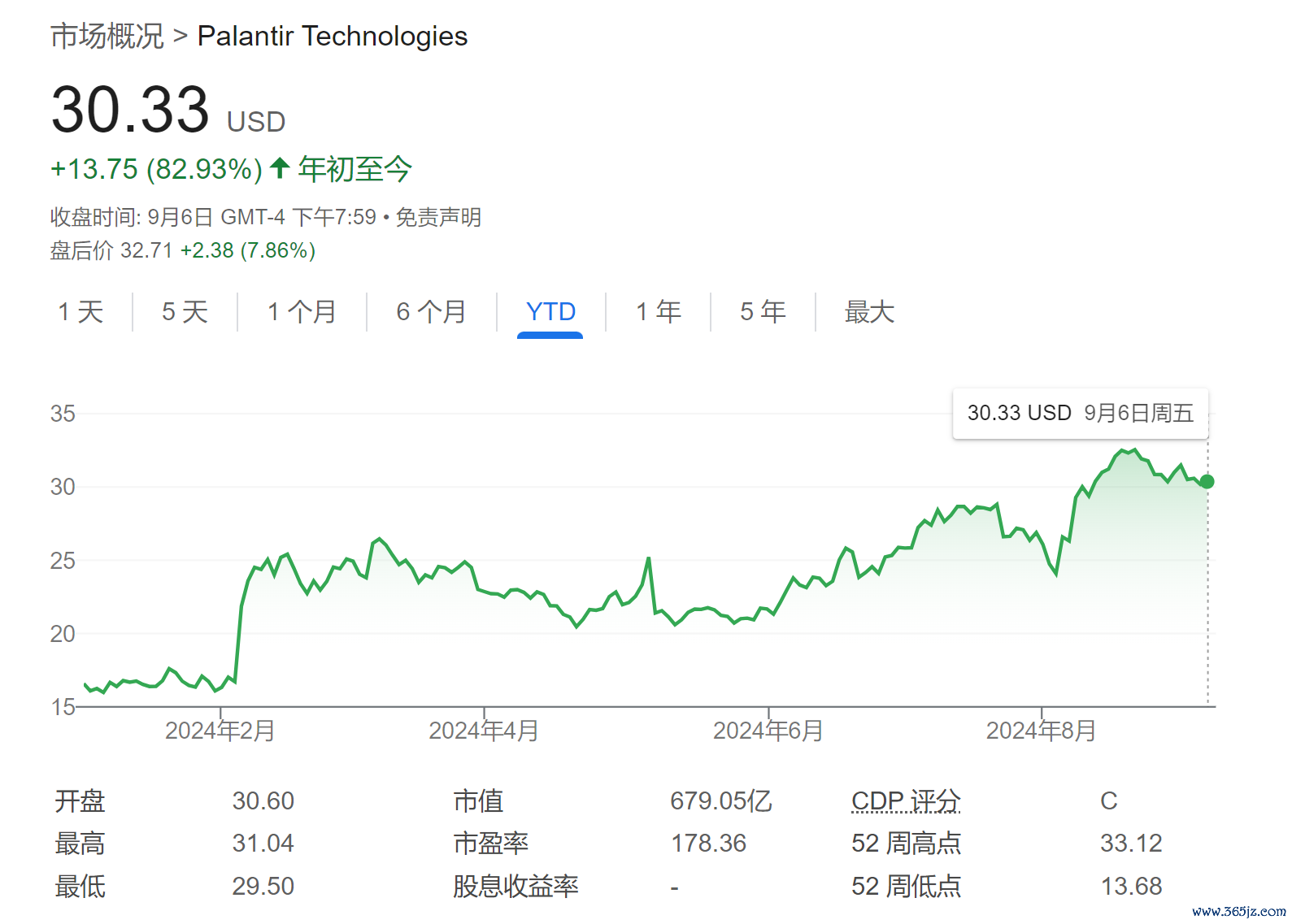
Task: Open the 免责声明 disclaimer link
Action: click(x=438, y=217)
